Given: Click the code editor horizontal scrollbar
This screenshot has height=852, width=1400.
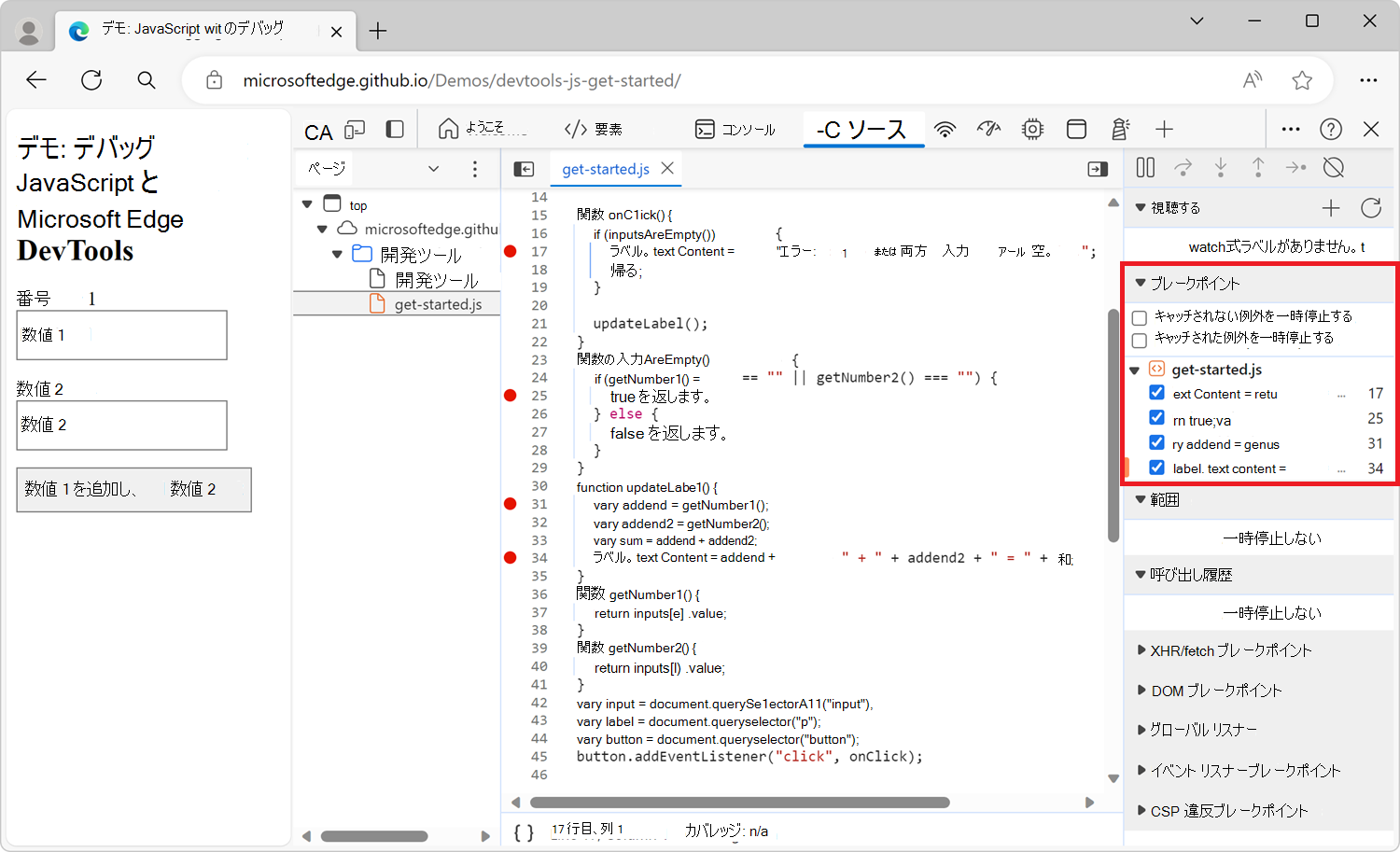Looking at the screenshot, I should [x=739, y=803].
